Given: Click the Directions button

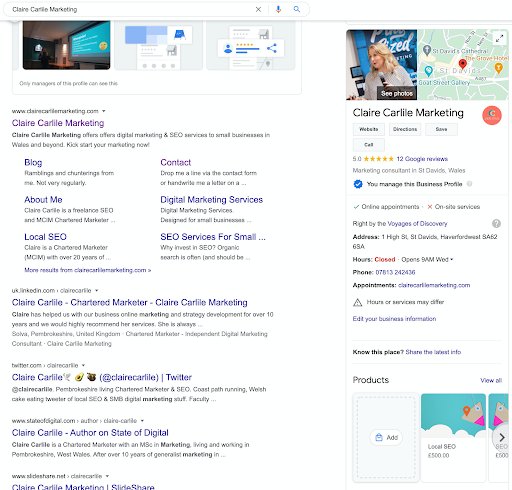Looking at the screenshot, I should (405, 129).
